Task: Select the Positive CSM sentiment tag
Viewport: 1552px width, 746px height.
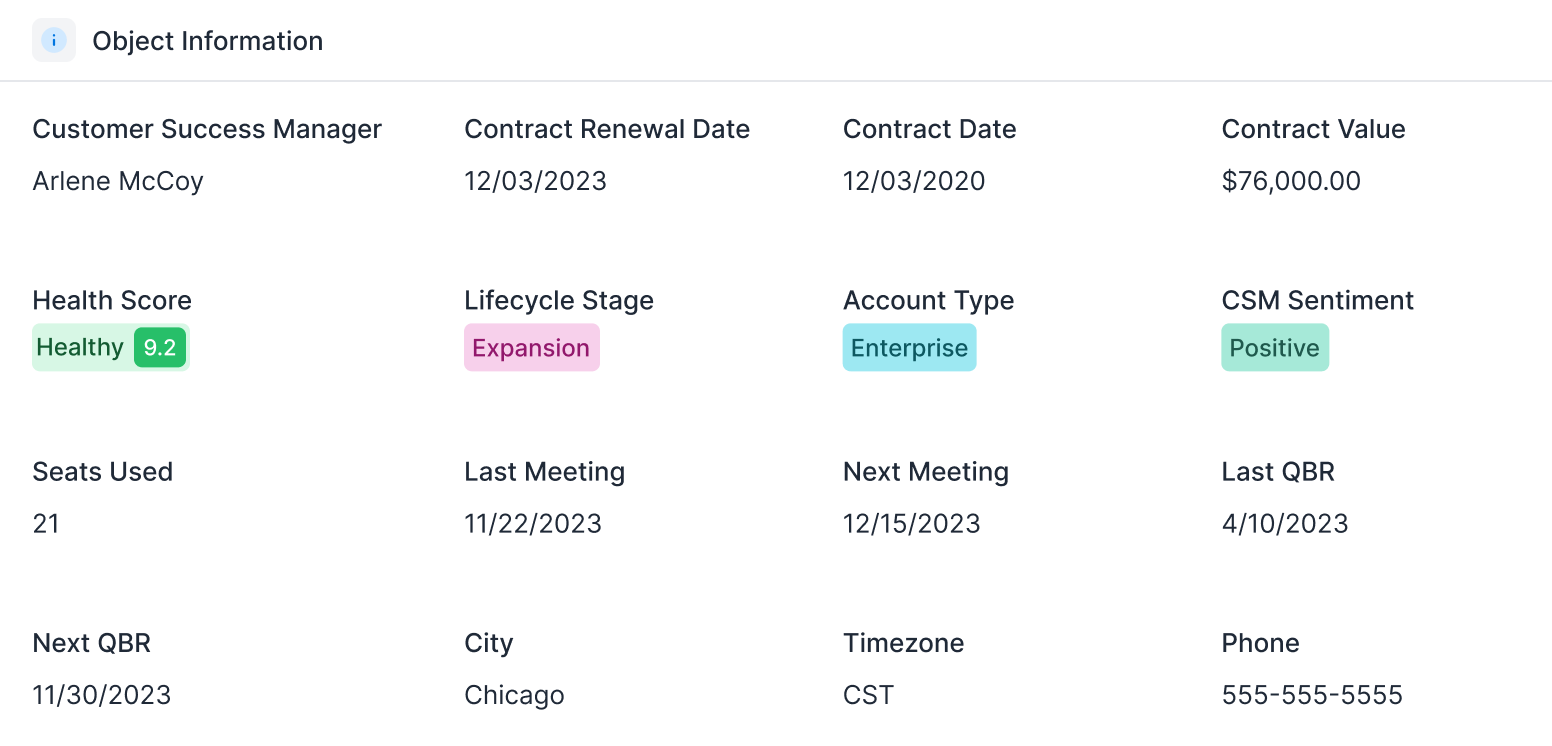Action: pos(1274,348)
